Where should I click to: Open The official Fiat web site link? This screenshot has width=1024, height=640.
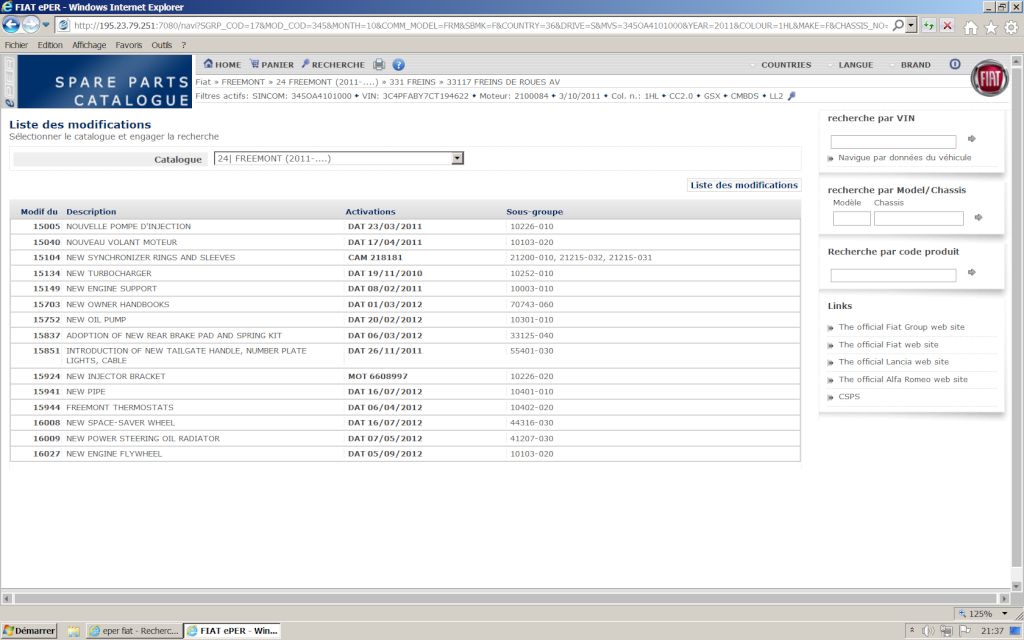(888, 345)
